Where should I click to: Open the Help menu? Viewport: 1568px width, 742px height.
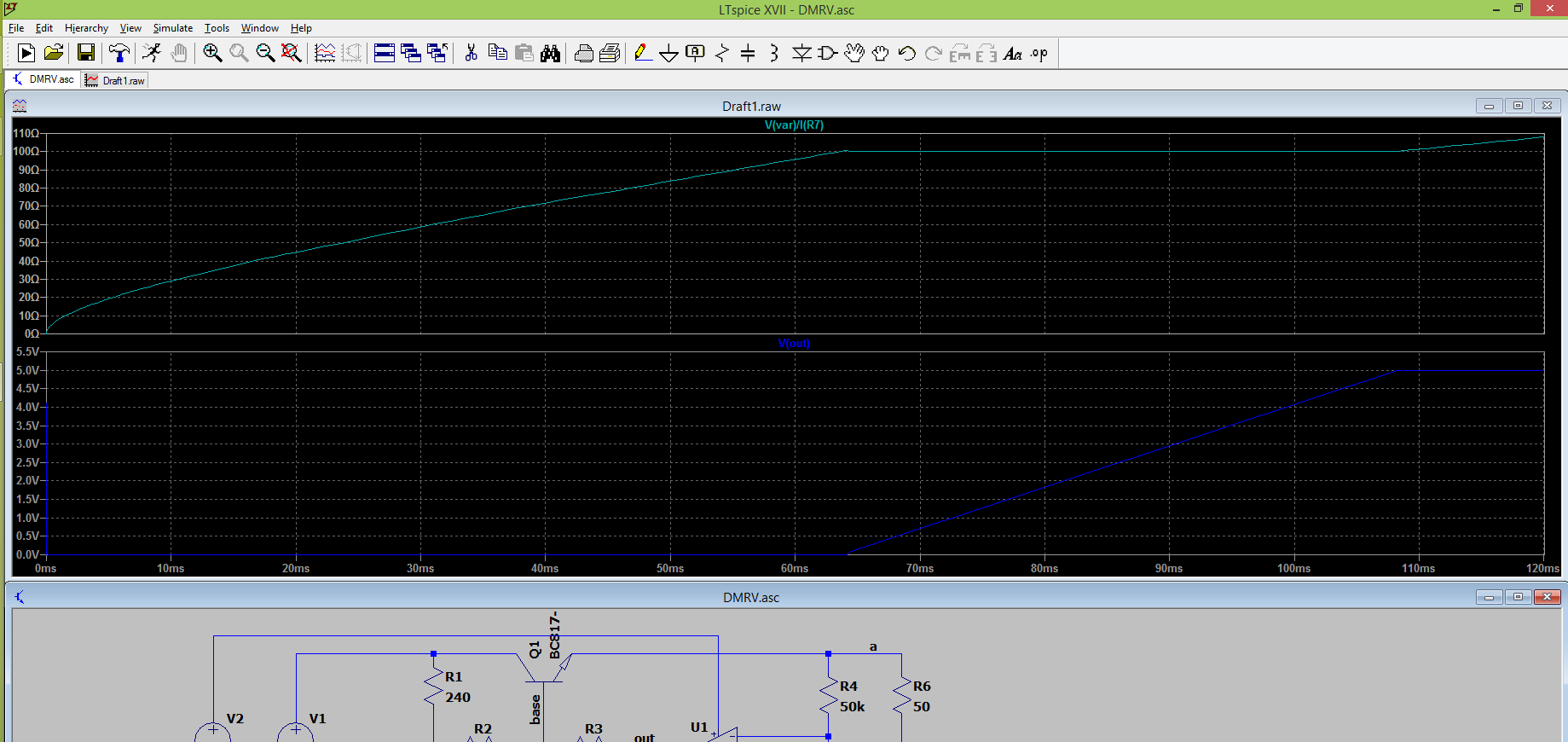point(301,28)
